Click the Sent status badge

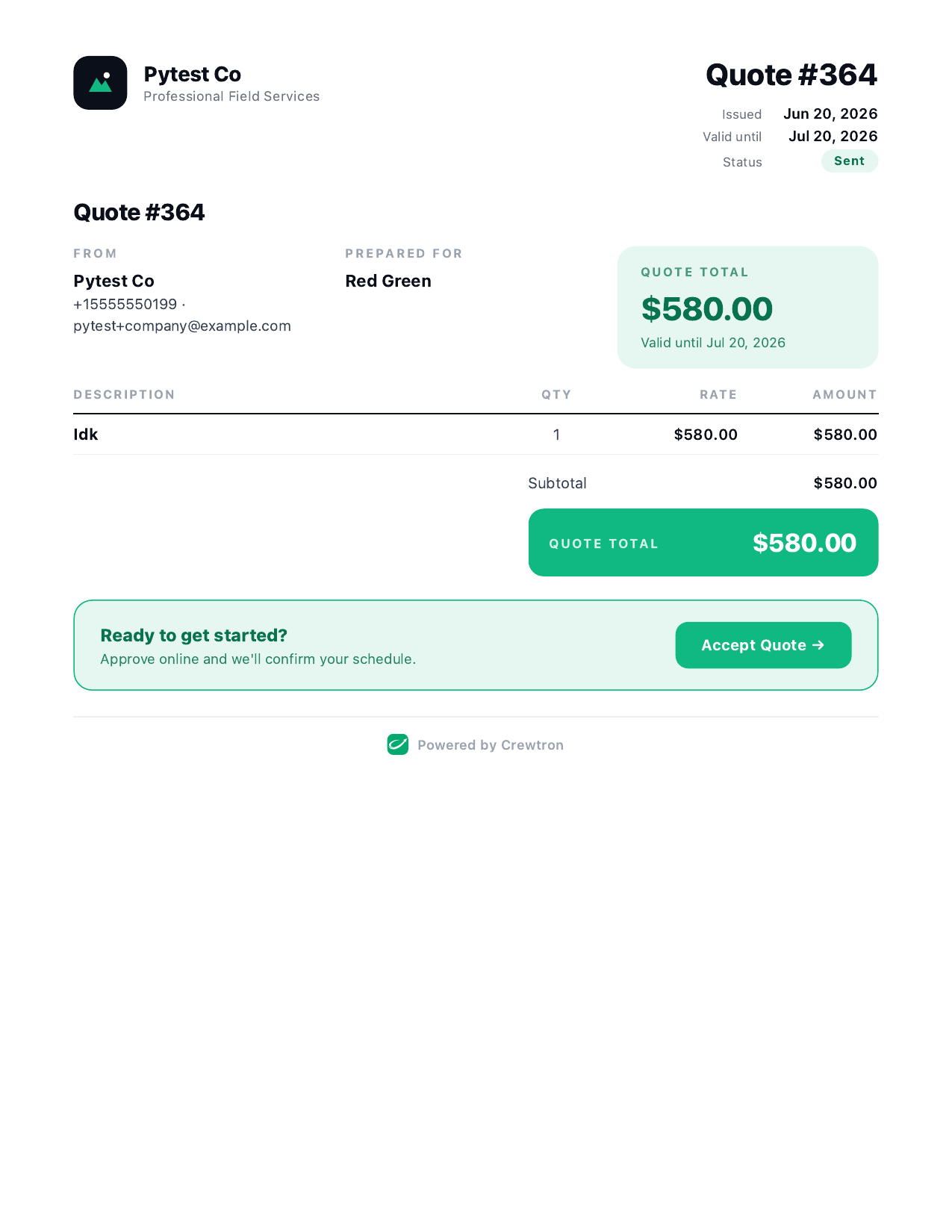click(x=850, y=161)
